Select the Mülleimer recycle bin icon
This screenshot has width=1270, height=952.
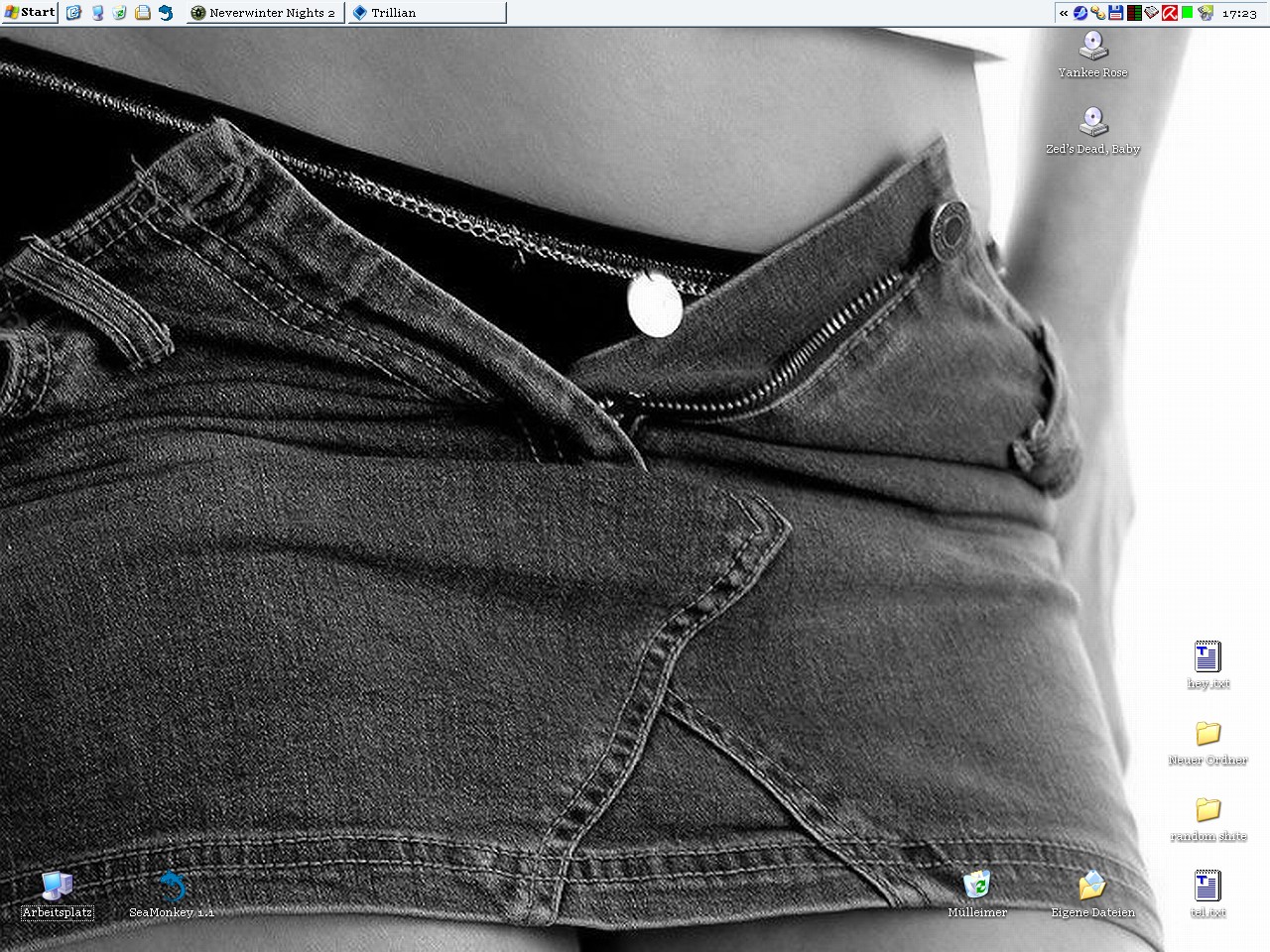point(977,886)
